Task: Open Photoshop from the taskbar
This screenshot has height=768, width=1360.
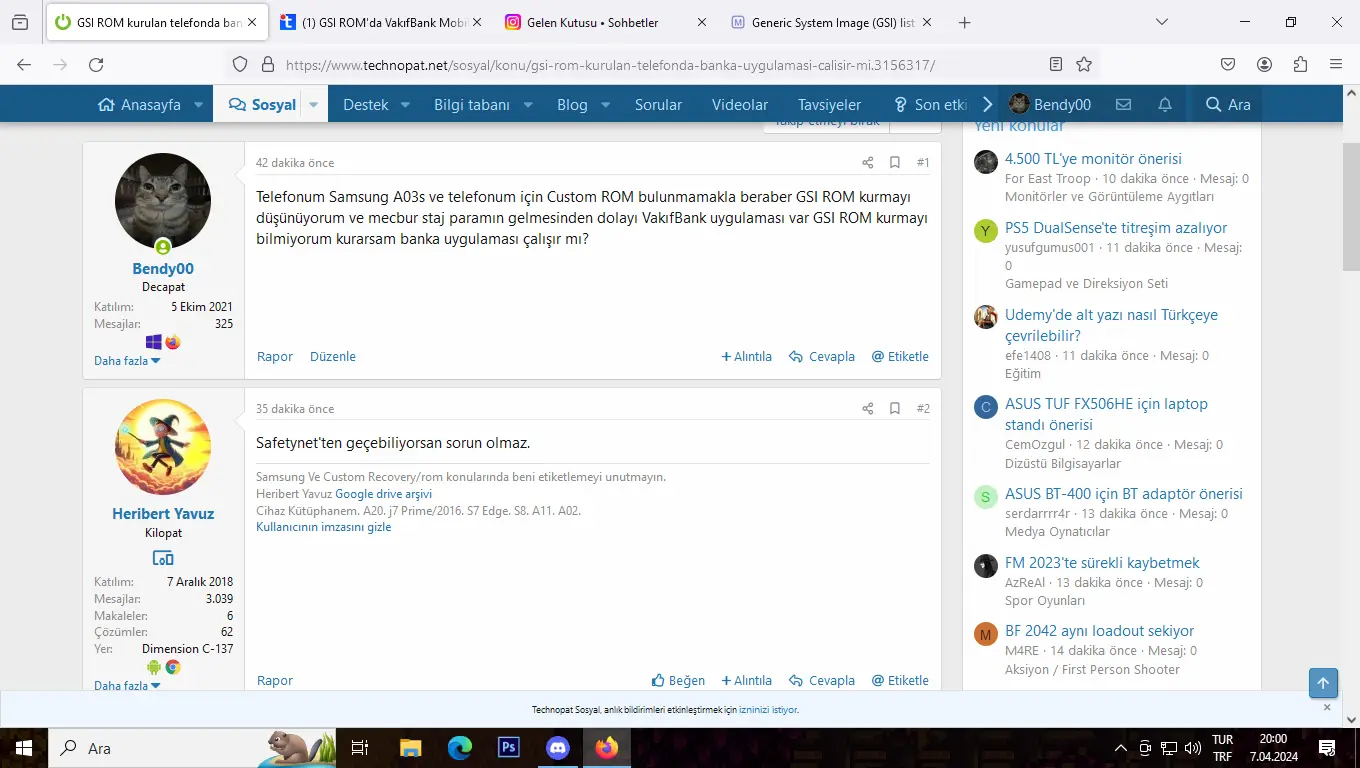Action: (x=508, y=748)
